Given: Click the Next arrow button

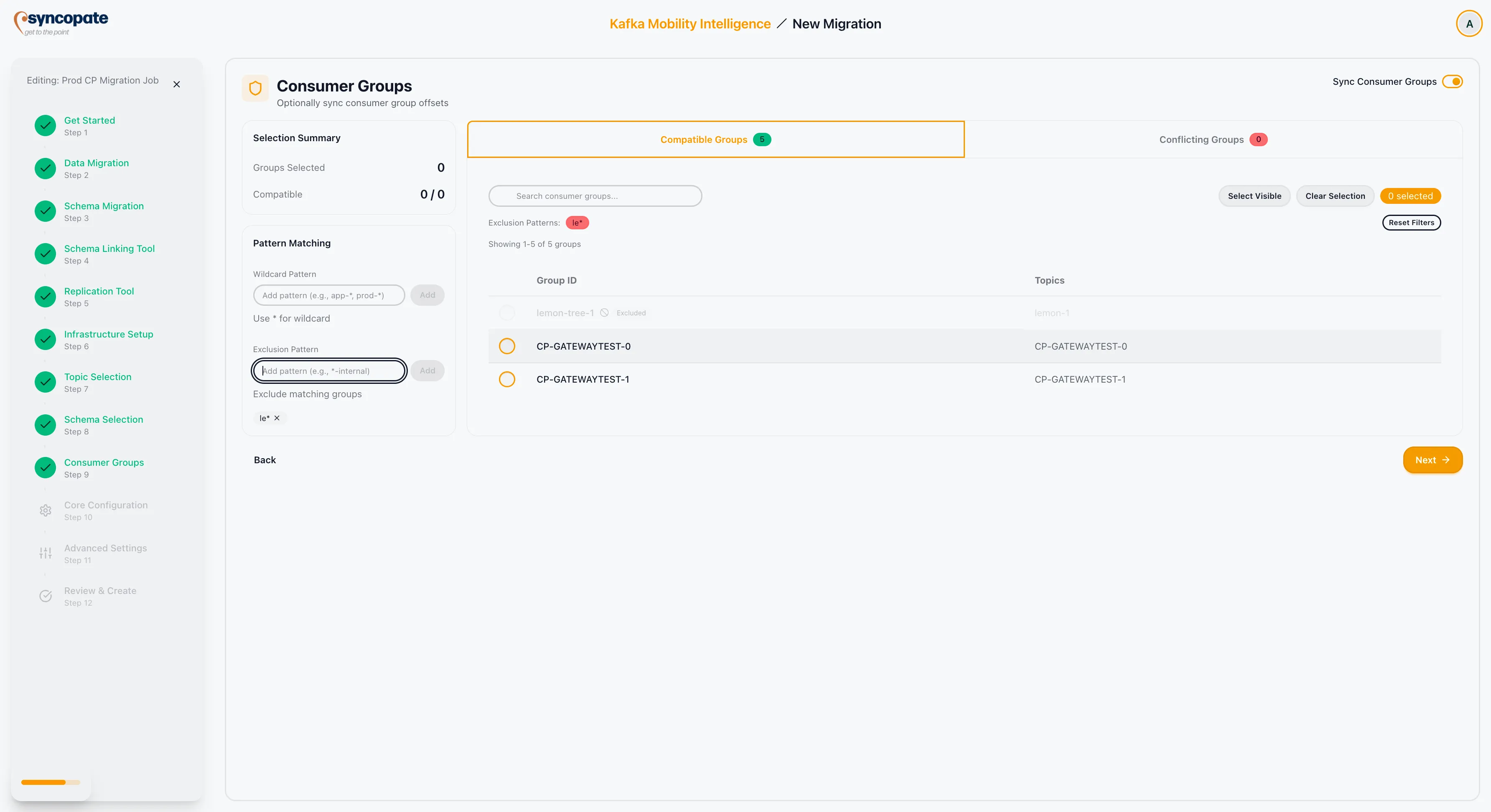Looking at the screenshot, I should [1432, 460].
